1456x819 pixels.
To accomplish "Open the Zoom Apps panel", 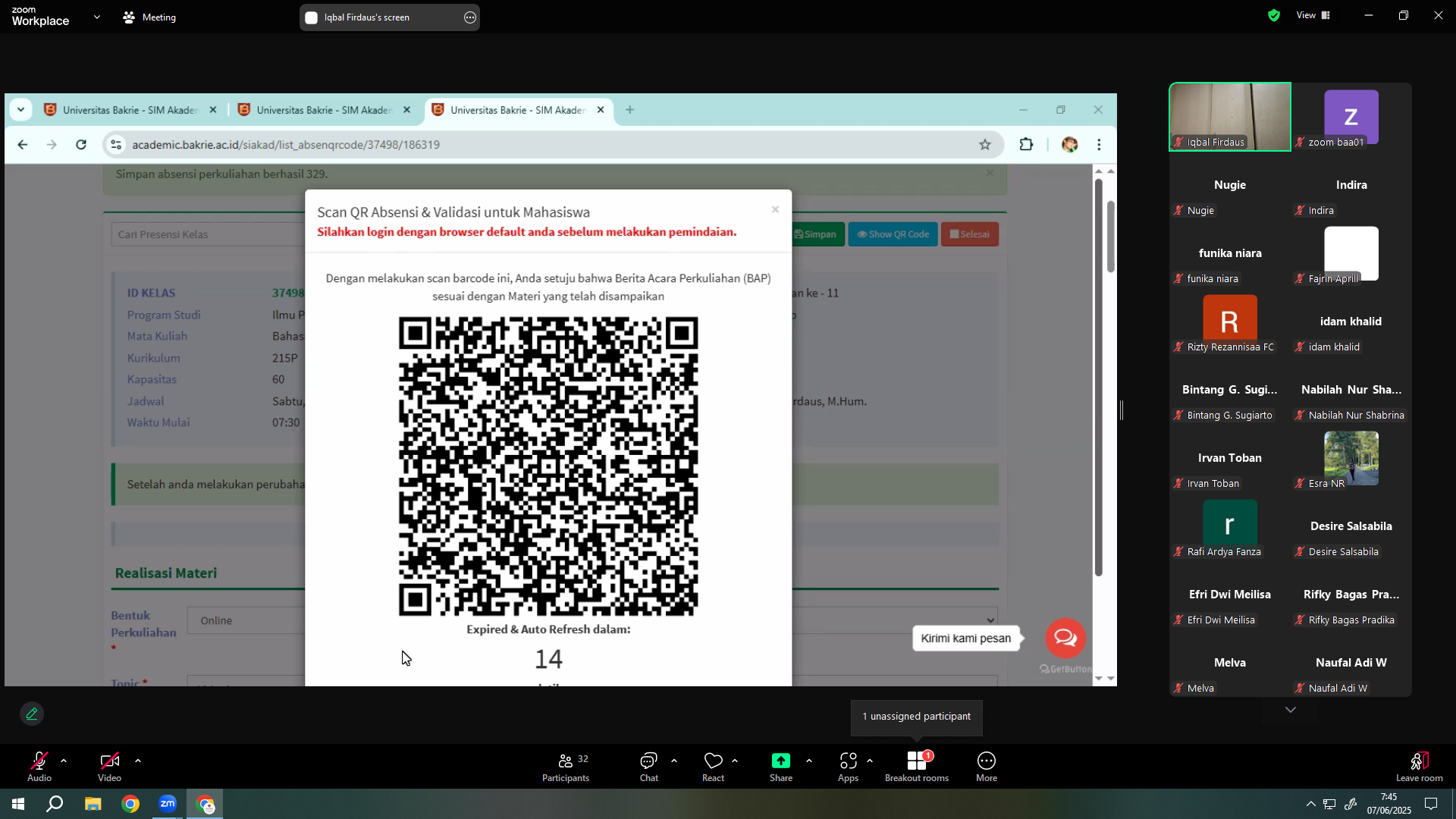I will 848,767.
